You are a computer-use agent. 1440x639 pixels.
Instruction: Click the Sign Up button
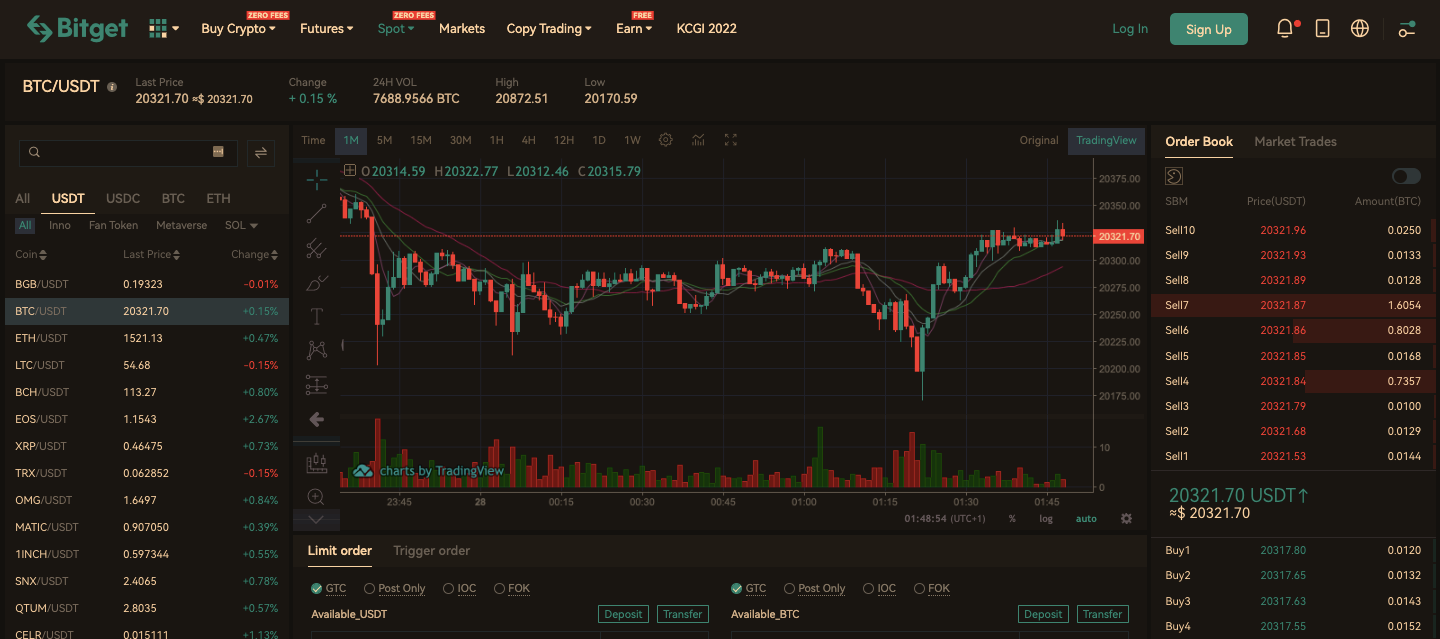coord(1209,29)
